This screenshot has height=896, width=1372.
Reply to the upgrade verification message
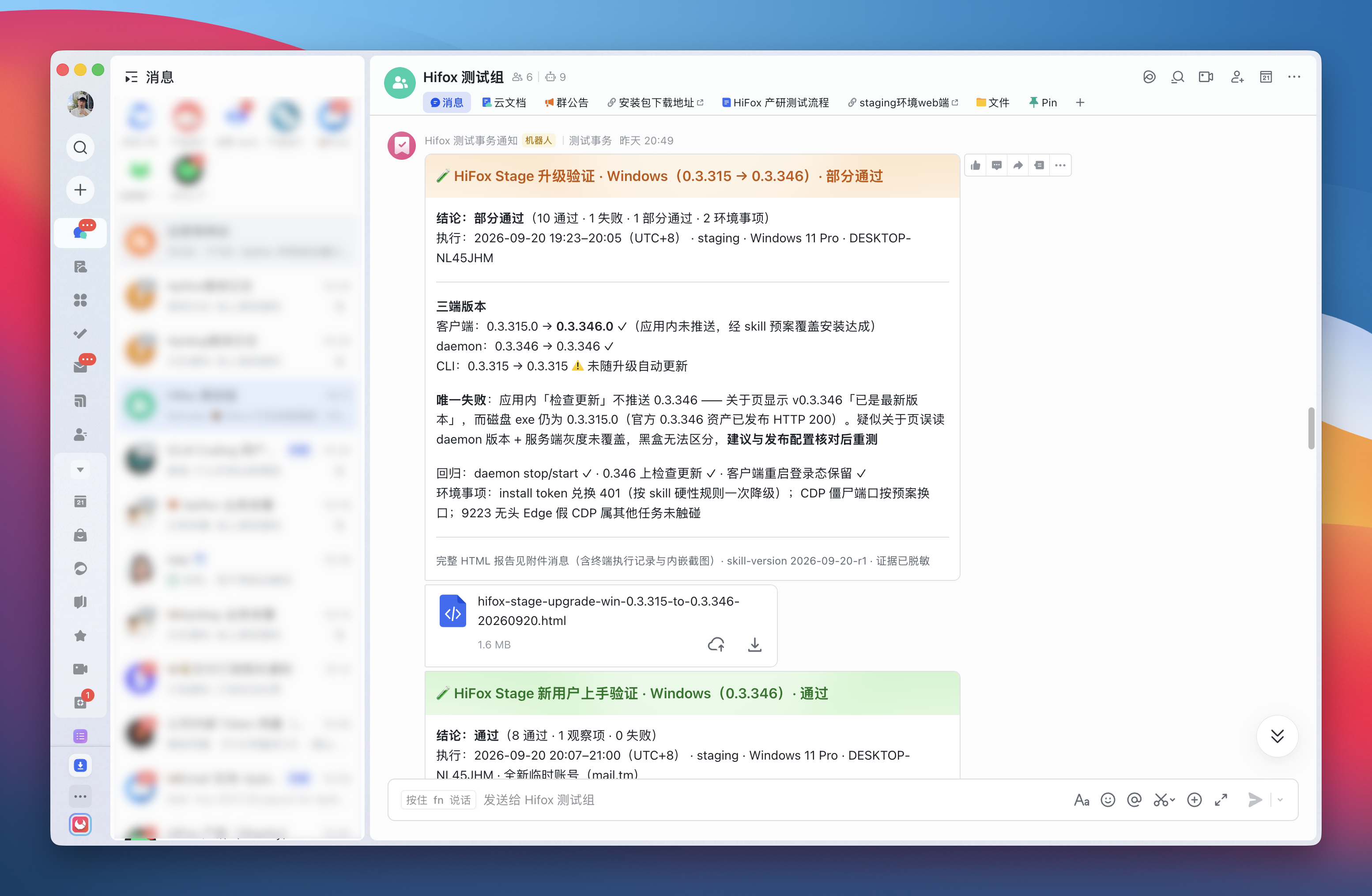pos(997,166)
